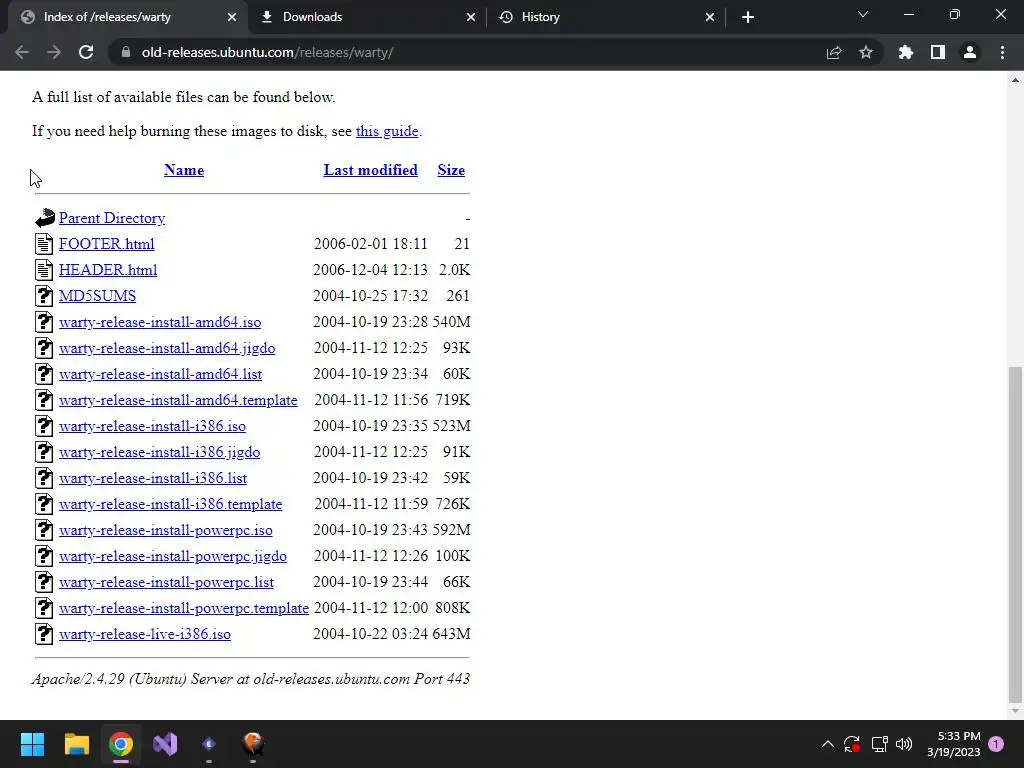The width and height of the screenshot is (1024, 768).
Task: Download warty-release-live-i386.iso
Action: point(145,634)
